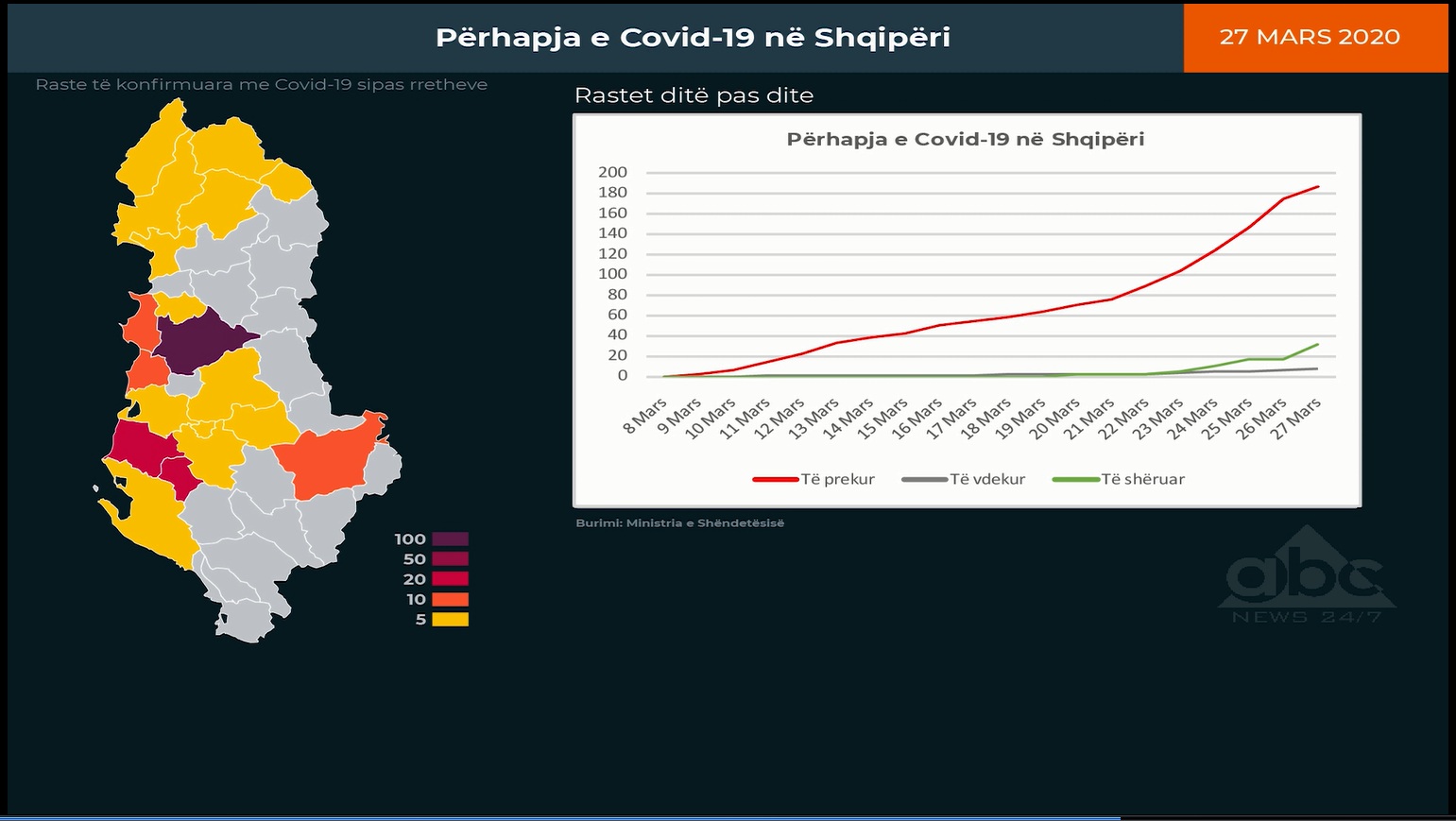Screen dimensions: 1456x821
Task: Click the y-axis value 40
Action: click(x=617, y=334)
